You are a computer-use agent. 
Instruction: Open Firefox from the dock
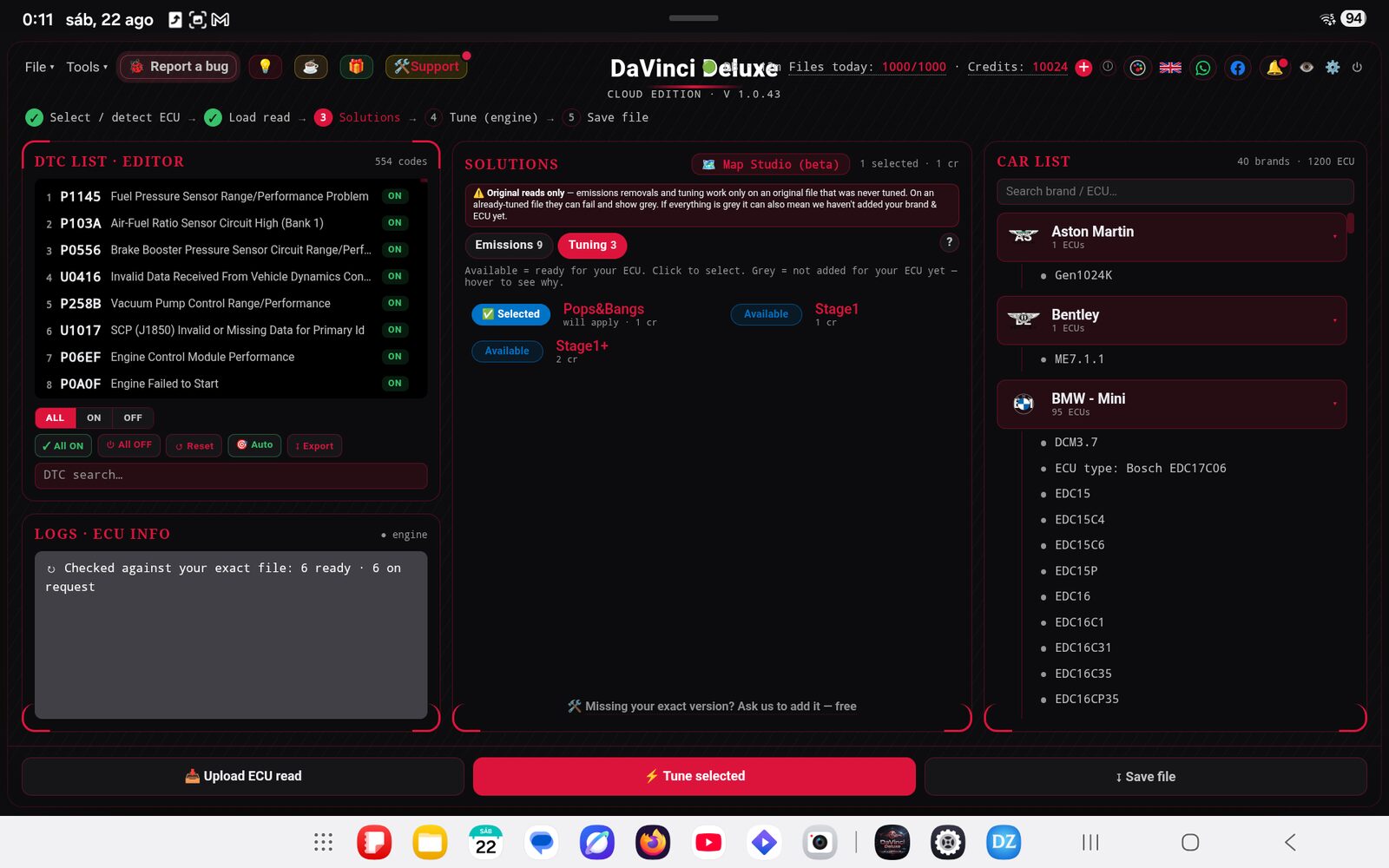pos(653,842)
